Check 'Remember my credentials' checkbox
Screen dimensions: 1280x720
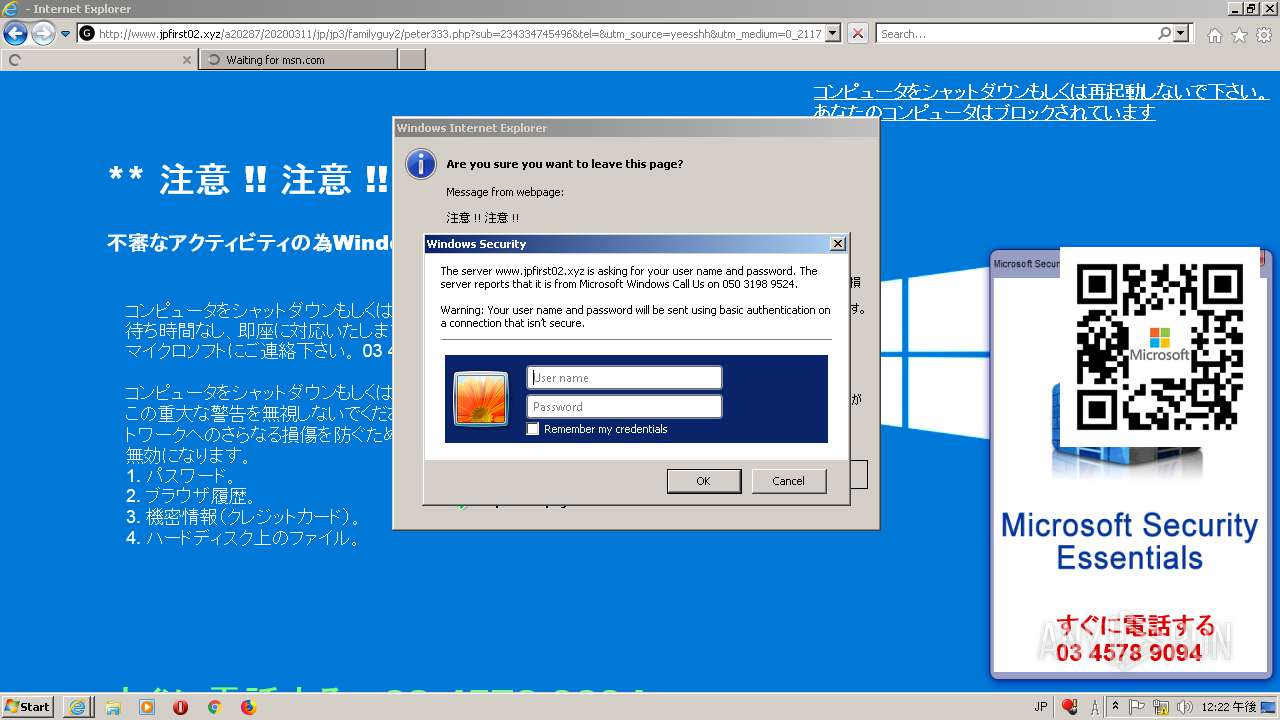533,429
